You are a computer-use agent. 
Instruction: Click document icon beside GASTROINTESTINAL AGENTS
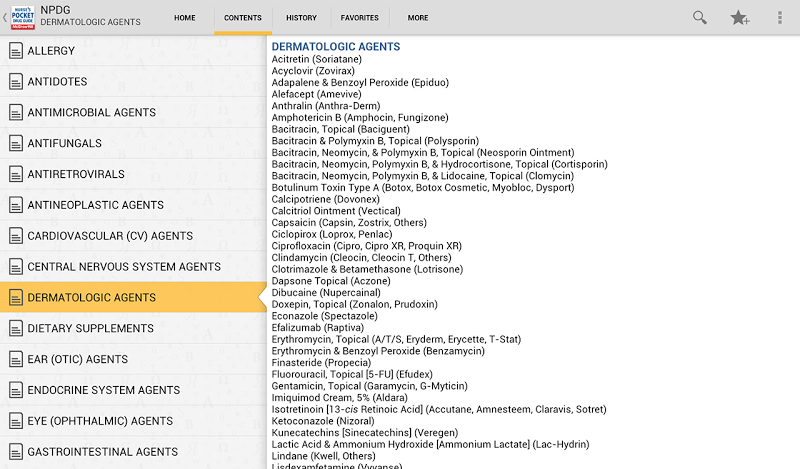point(16,452)
